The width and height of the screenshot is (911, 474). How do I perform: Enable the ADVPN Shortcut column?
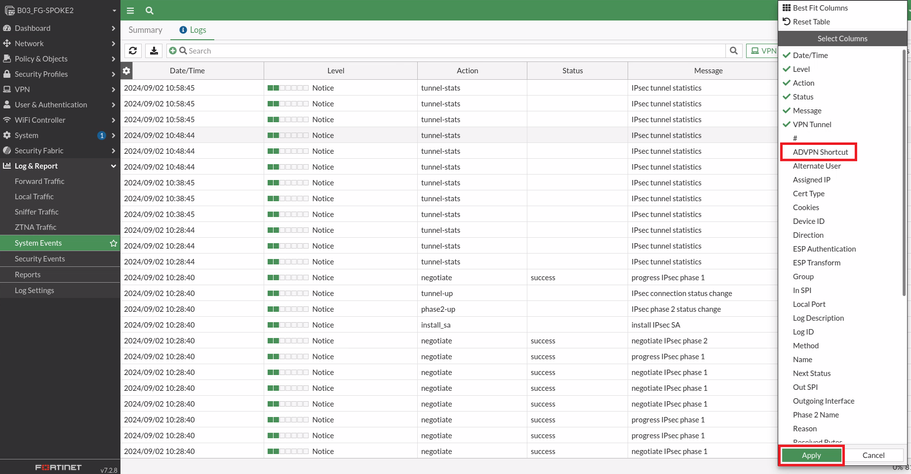coord(820,152)
